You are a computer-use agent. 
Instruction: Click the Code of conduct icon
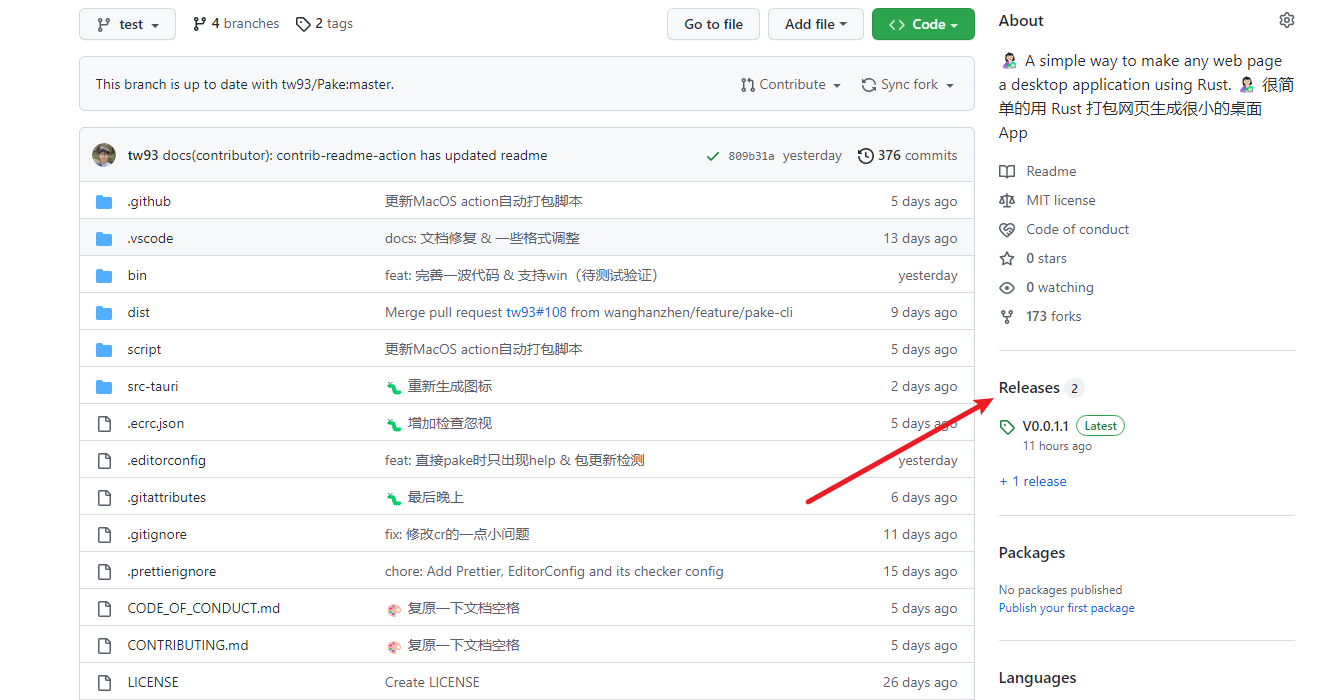[1007, 230]
